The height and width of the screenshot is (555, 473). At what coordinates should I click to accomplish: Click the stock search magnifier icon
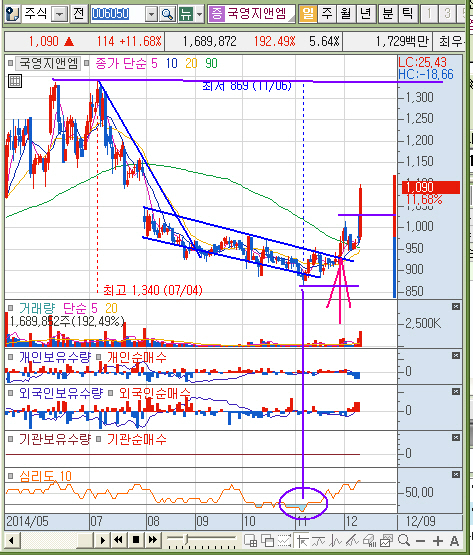(x=167, y=14)
